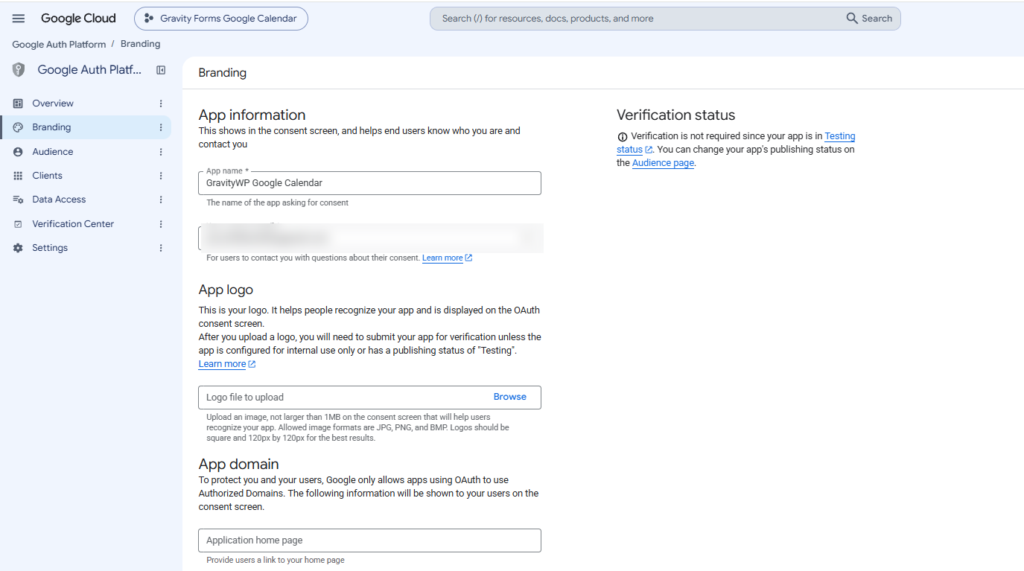Click the Data Access icon
Viewport: 1024px width, 571px height.
(x=18, y=199)
